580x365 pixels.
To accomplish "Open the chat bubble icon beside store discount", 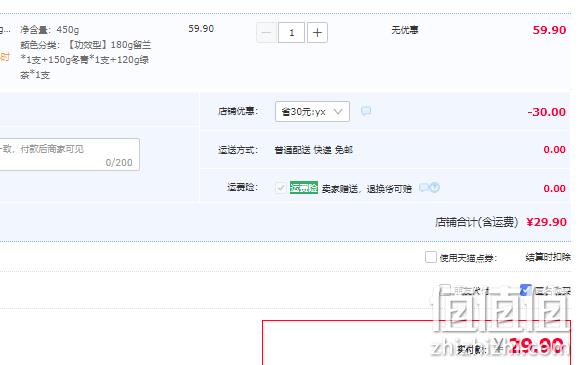I will pyautogui.click(x=366, y=111).
